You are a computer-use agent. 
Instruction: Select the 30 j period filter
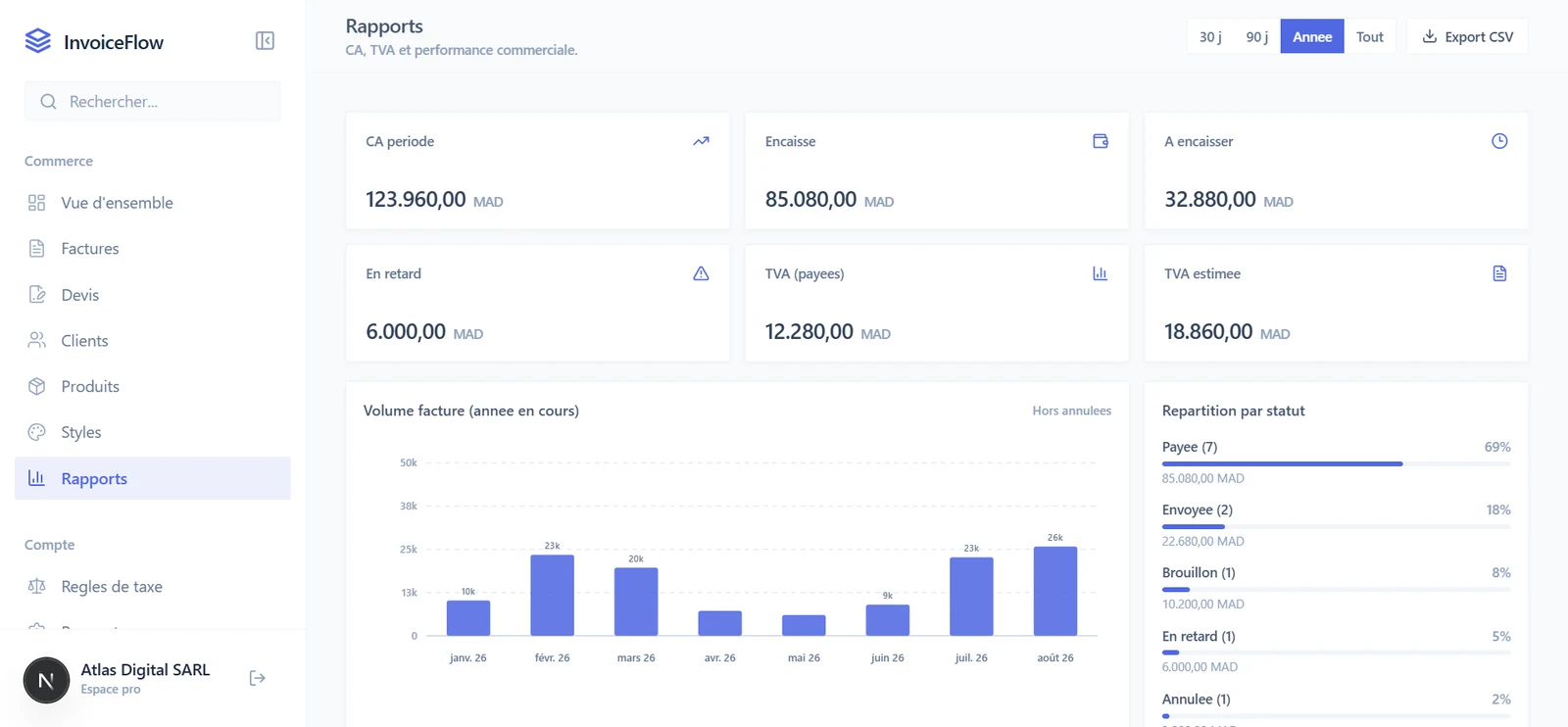1210,36
